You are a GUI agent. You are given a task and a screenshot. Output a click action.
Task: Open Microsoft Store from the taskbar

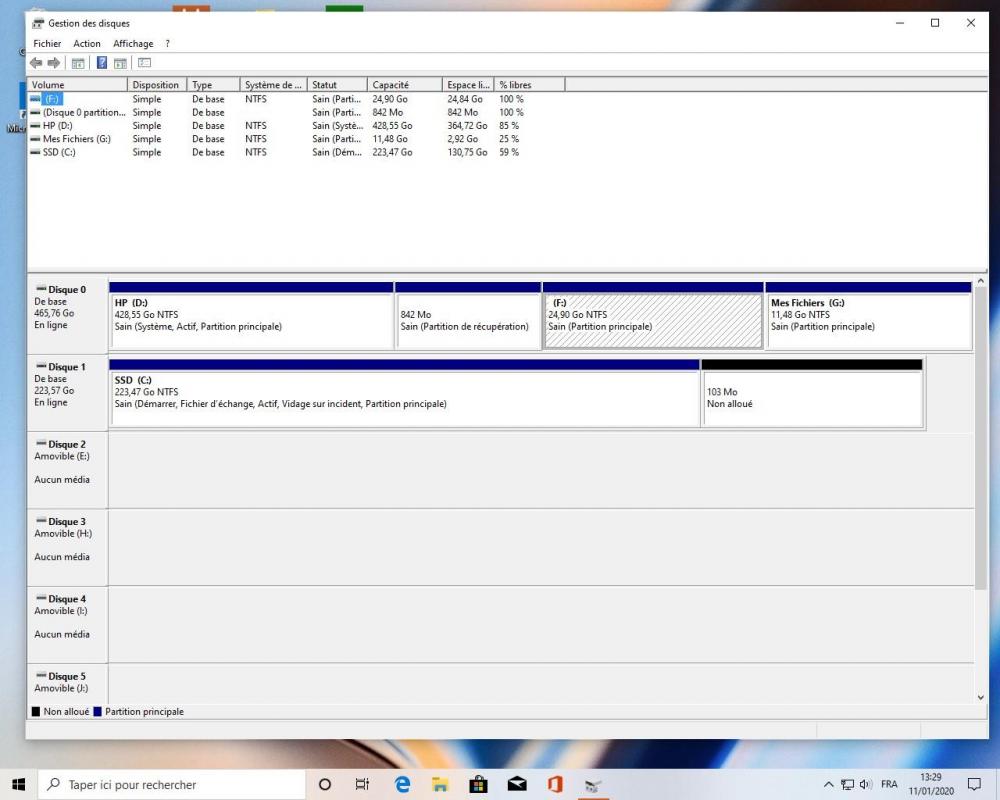click(x=478, y=785)
